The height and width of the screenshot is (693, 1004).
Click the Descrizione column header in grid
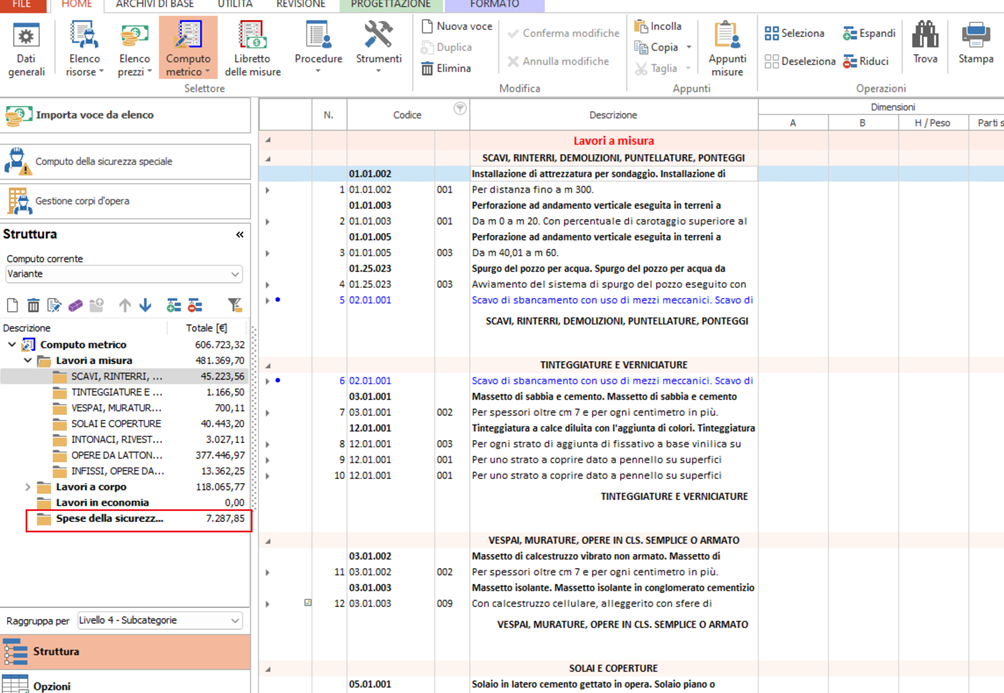click(613, 115)
